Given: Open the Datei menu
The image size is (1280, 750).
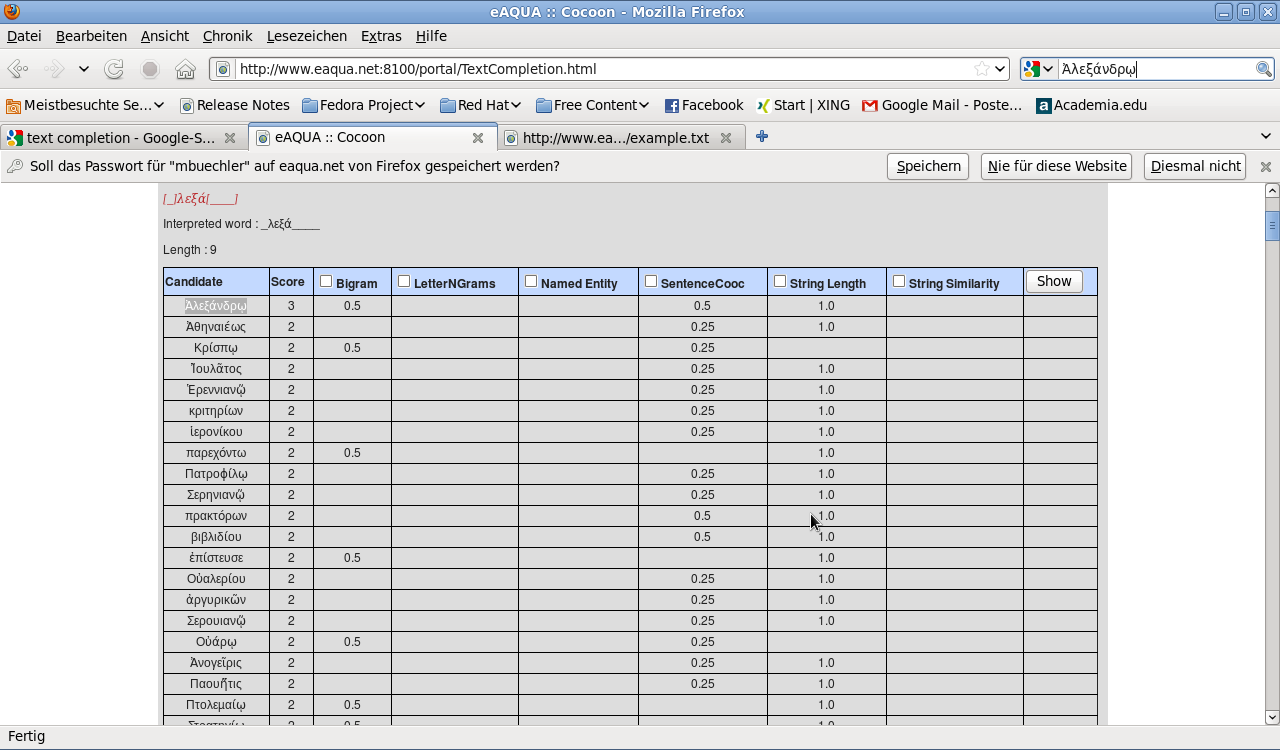Looking at the screenshot, I should coord(24,36).
